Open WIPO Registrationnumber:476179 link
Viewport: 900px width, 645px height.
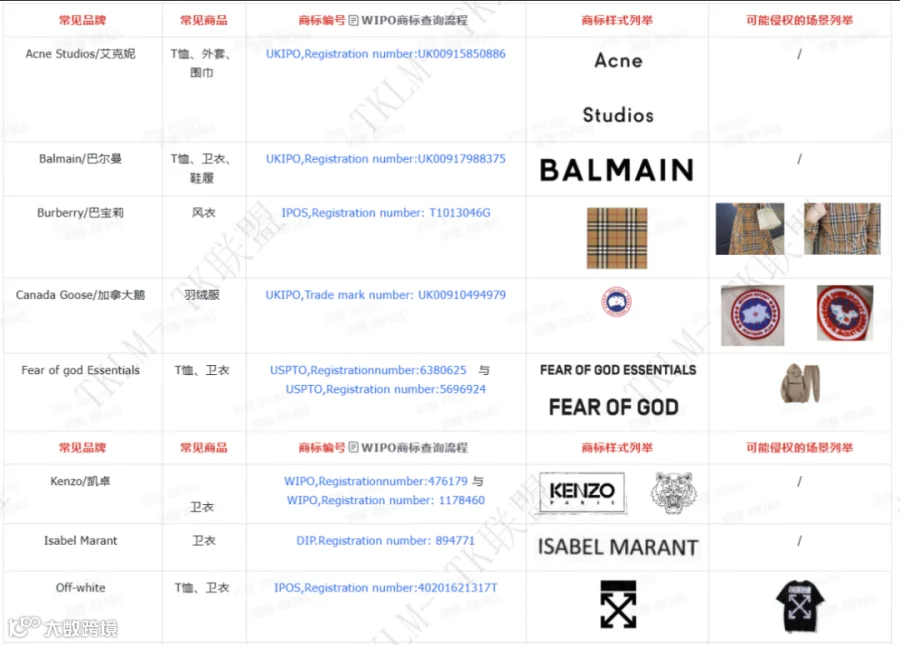tap(376, 481)
